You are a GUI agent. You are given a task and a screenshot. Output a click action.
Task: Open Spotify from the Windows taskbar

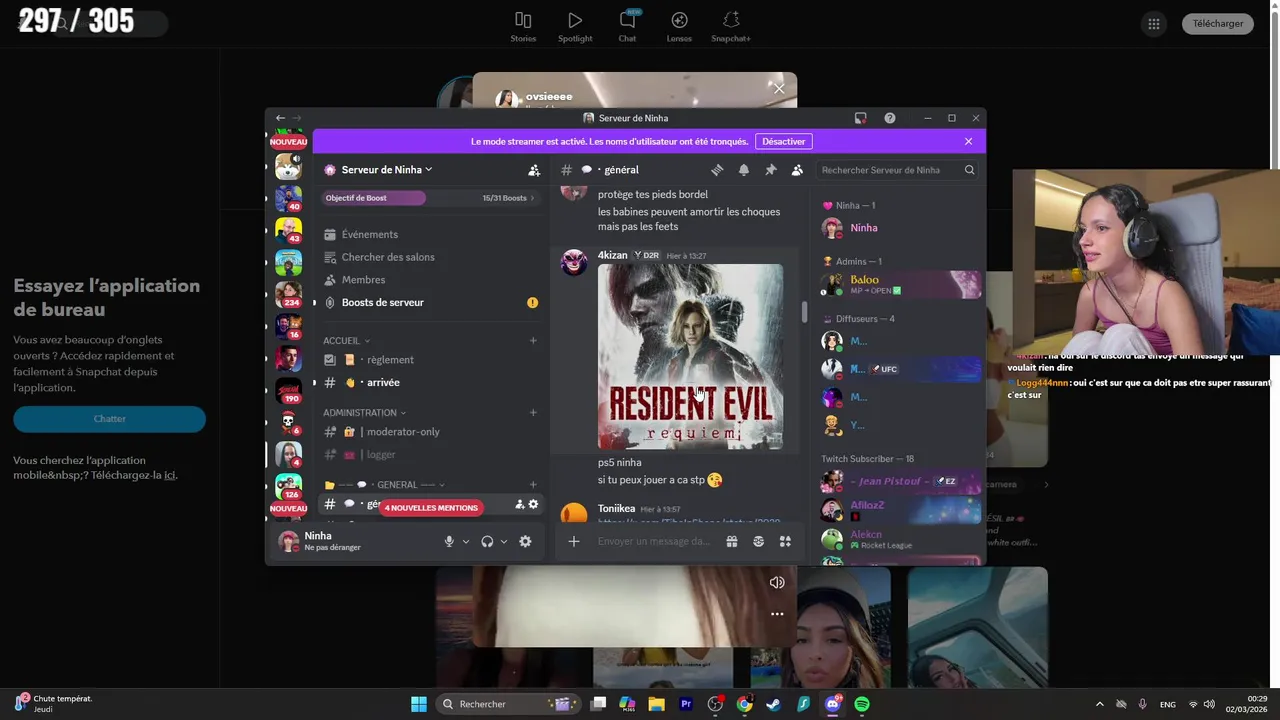point(862,704)
